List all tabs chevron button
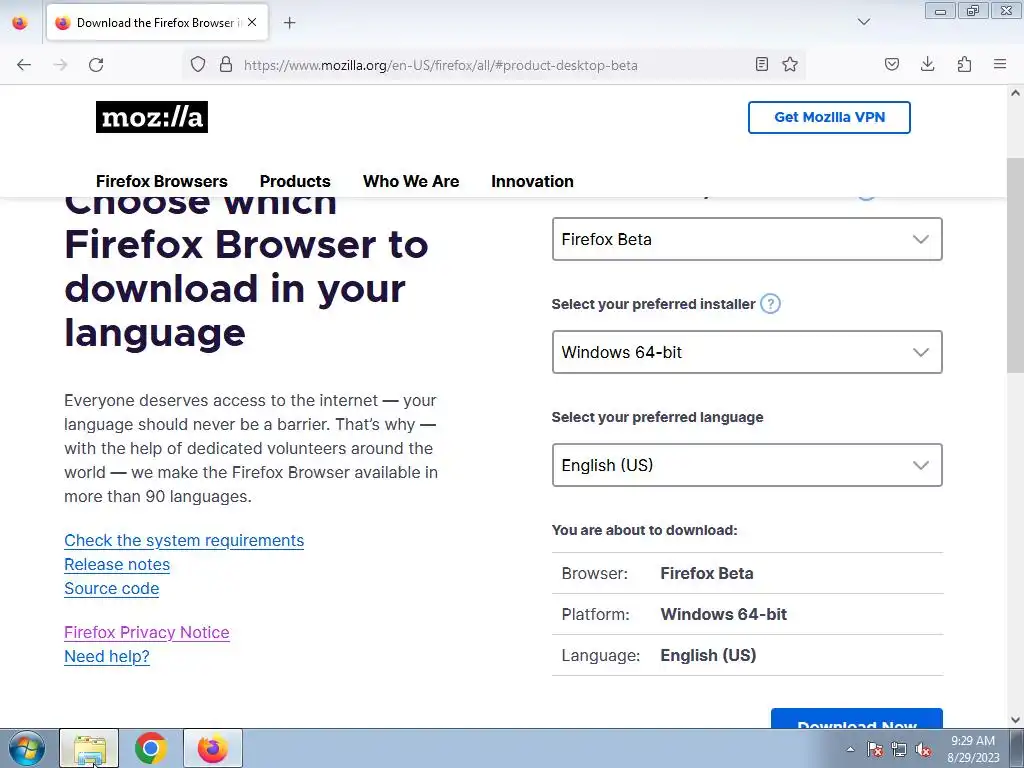The height and width of the screenshot is (768, 1024). pos(863,22)
